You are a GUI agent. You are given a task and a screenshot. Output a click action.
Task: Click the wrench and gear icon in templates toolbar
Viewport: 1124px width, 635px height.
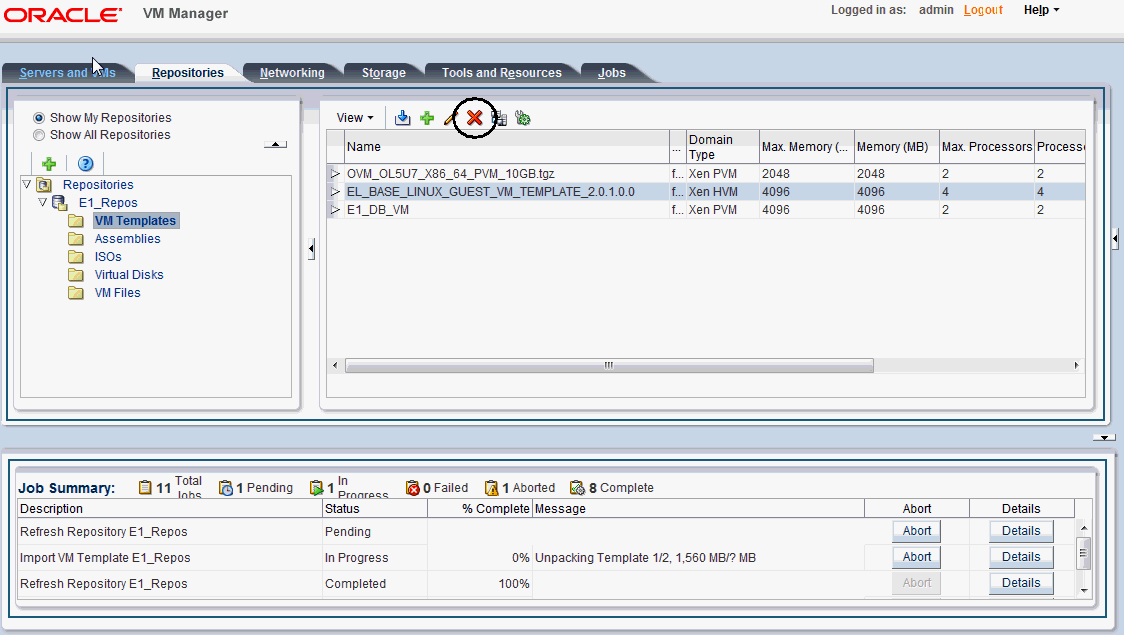tap(523, 118)
